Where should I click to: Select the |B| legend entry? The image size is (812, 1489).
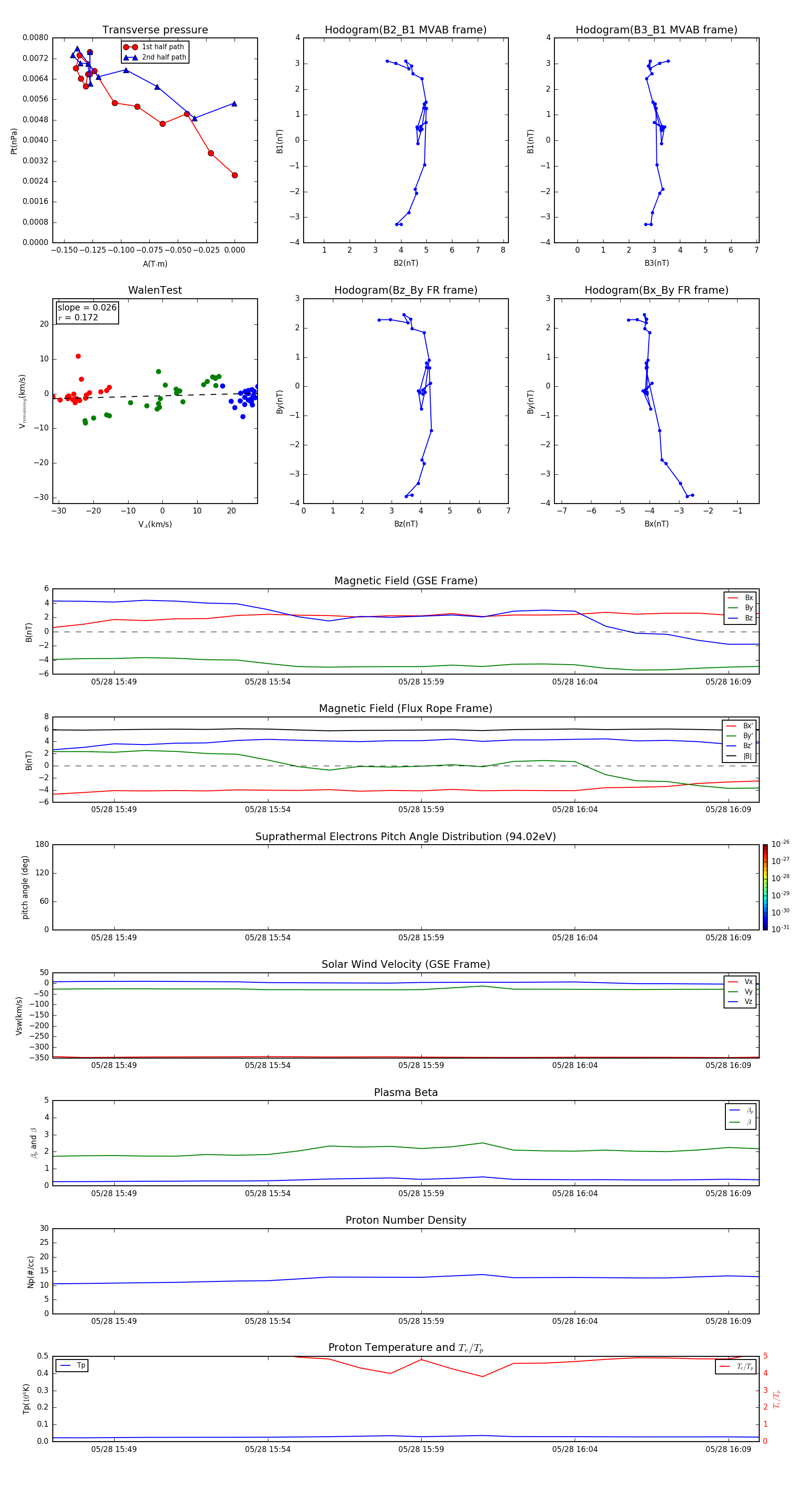coord(739,756)
